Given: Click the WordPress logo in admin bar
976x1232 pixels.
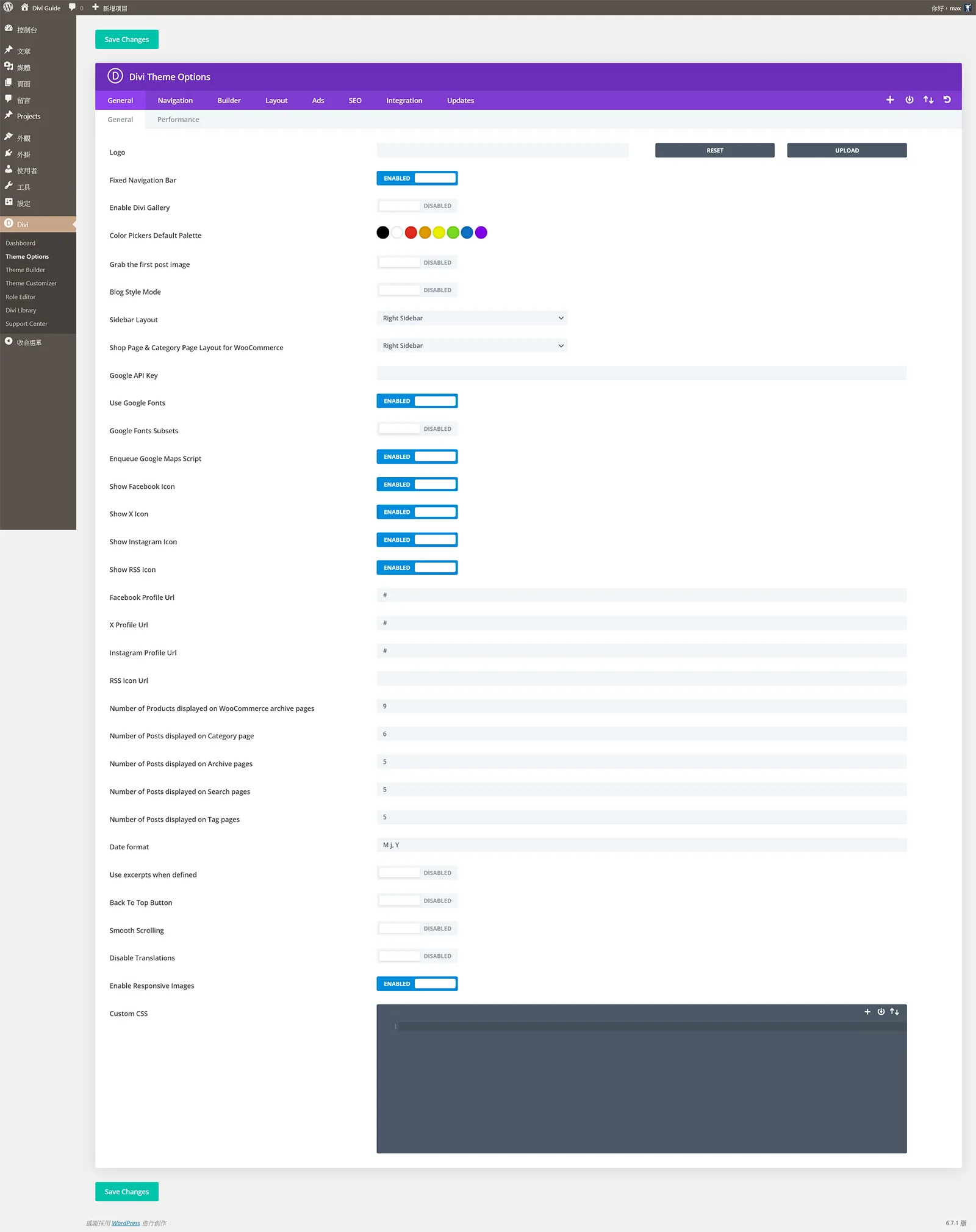Looking at the screenshot, I should point(8,7).
